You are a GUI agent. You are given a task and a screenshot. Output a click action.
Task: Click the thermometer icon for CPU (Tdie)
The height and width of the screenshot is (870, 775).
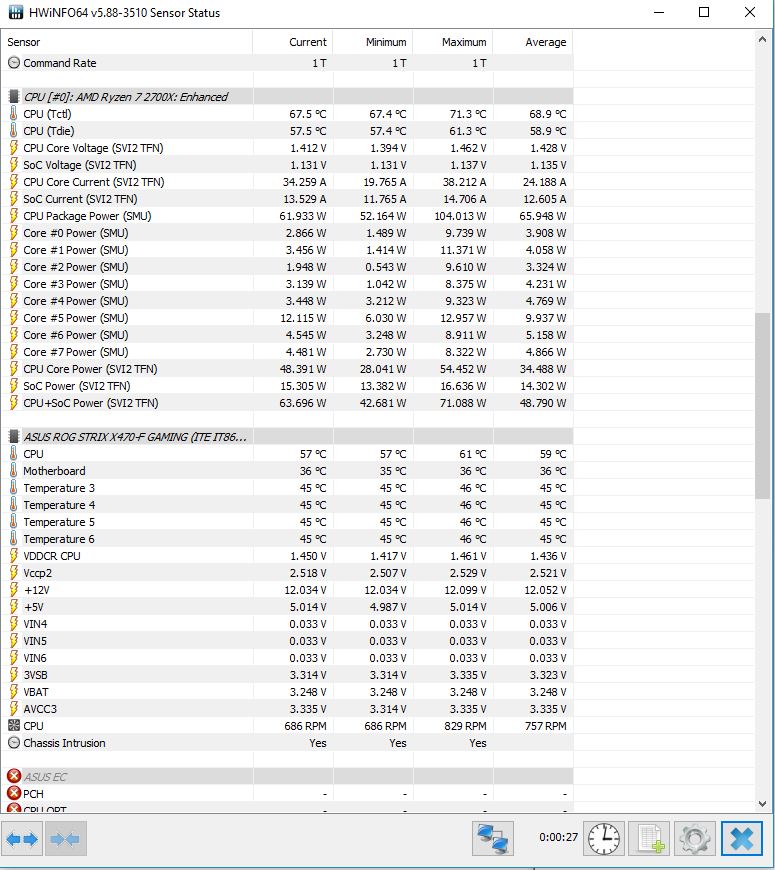[x=14, y=131]
